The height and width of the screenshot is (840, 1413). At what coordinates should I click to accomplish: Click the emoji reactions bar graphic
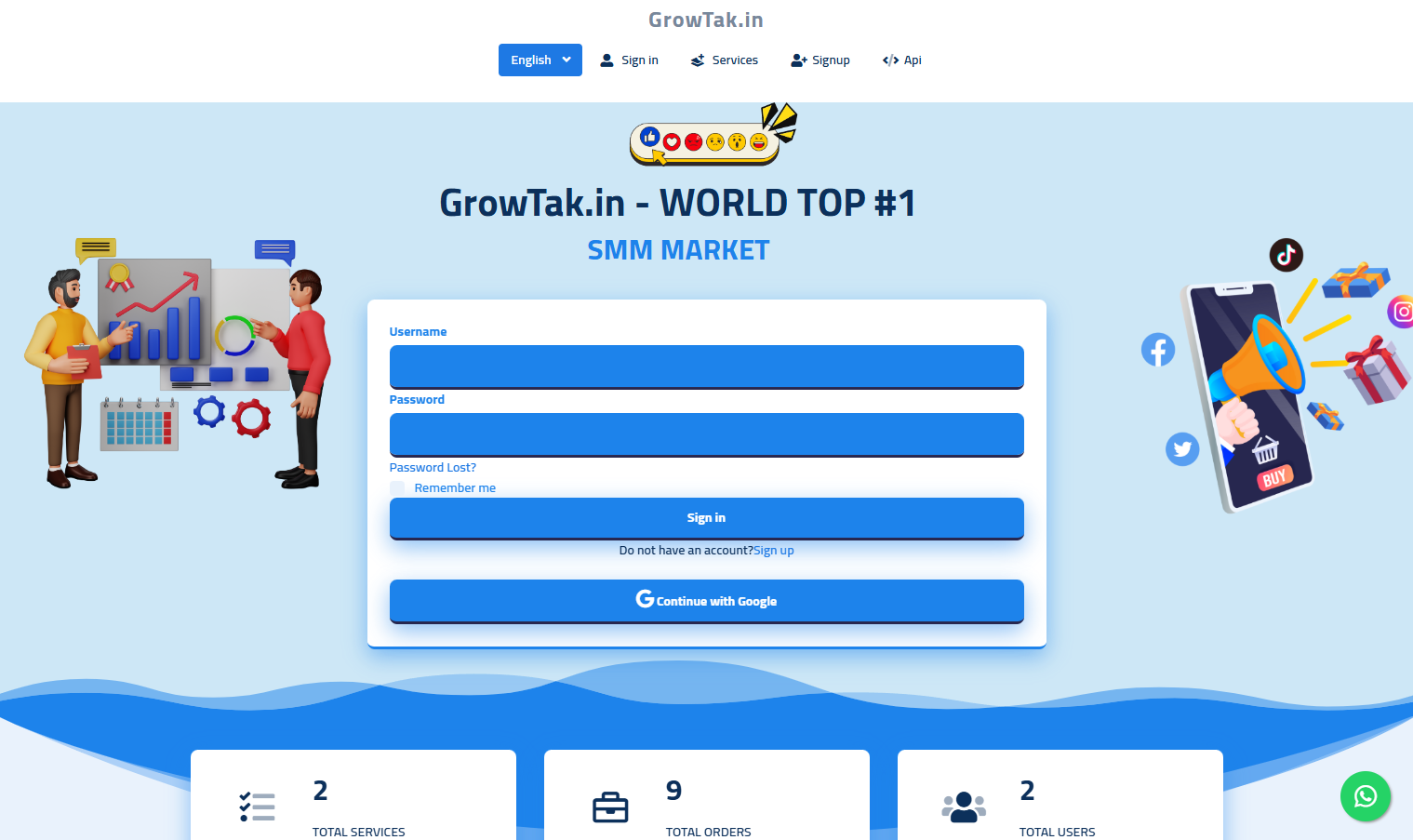coord(704,141)
